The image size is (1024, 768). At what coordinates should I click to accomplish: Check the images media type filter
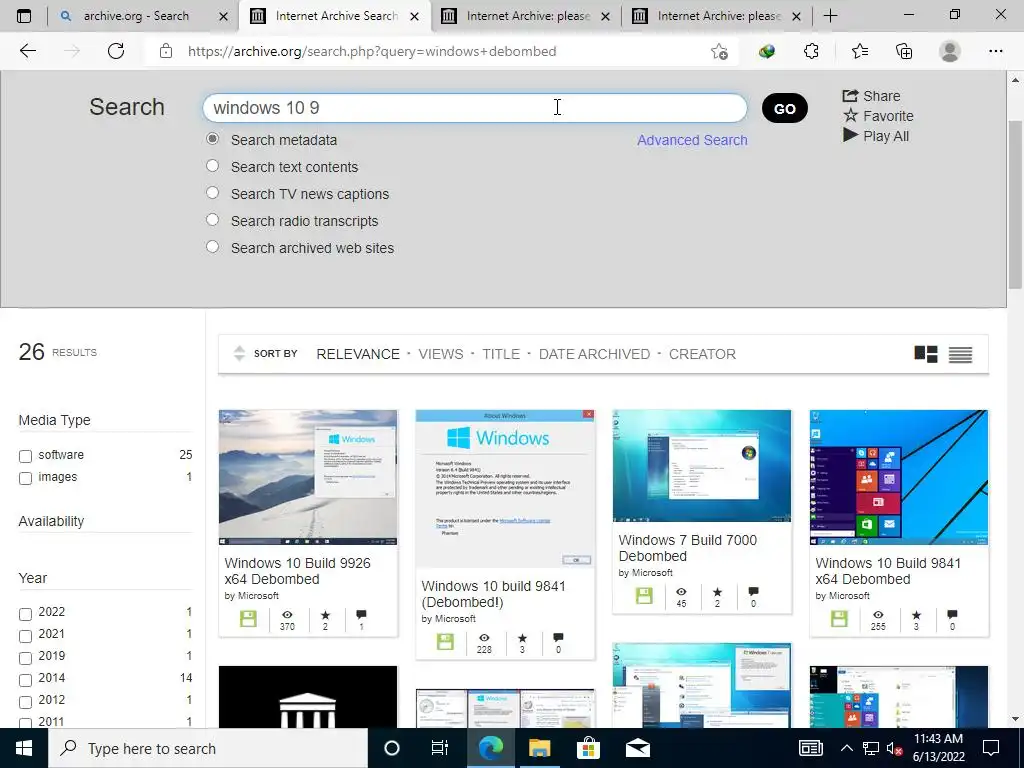point(25,478)
